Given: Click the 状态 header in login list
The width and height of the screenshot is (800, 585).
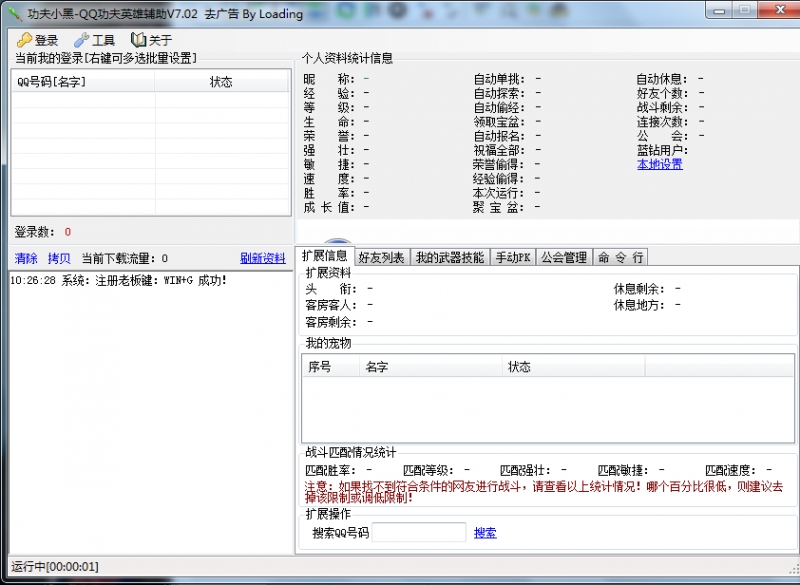Looking at the screenshot, I should pyautogui.click(x=221, y=82).
